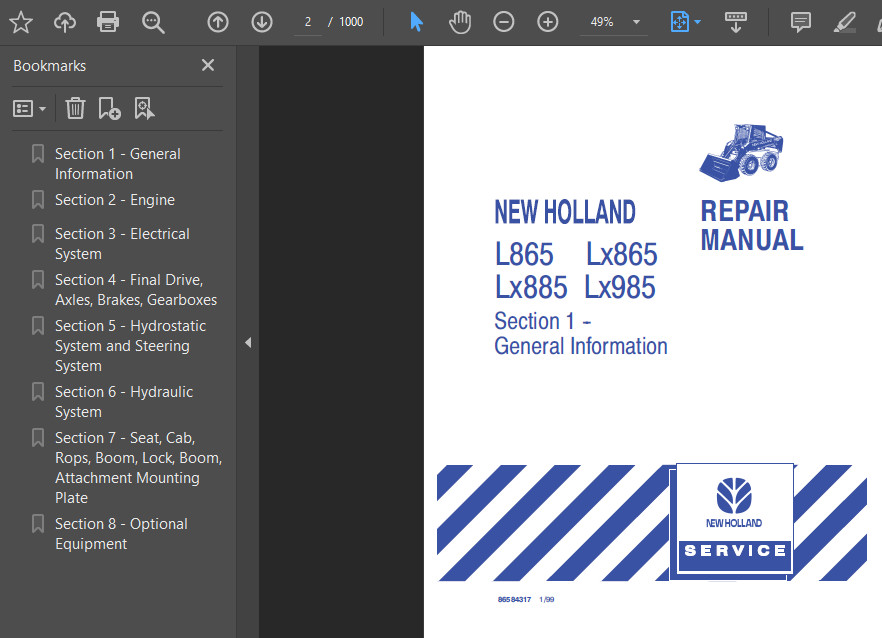The image size is (882, 638).
Task: Open bookmark Section 3 - Electrical System
Action: pos(122,244)
